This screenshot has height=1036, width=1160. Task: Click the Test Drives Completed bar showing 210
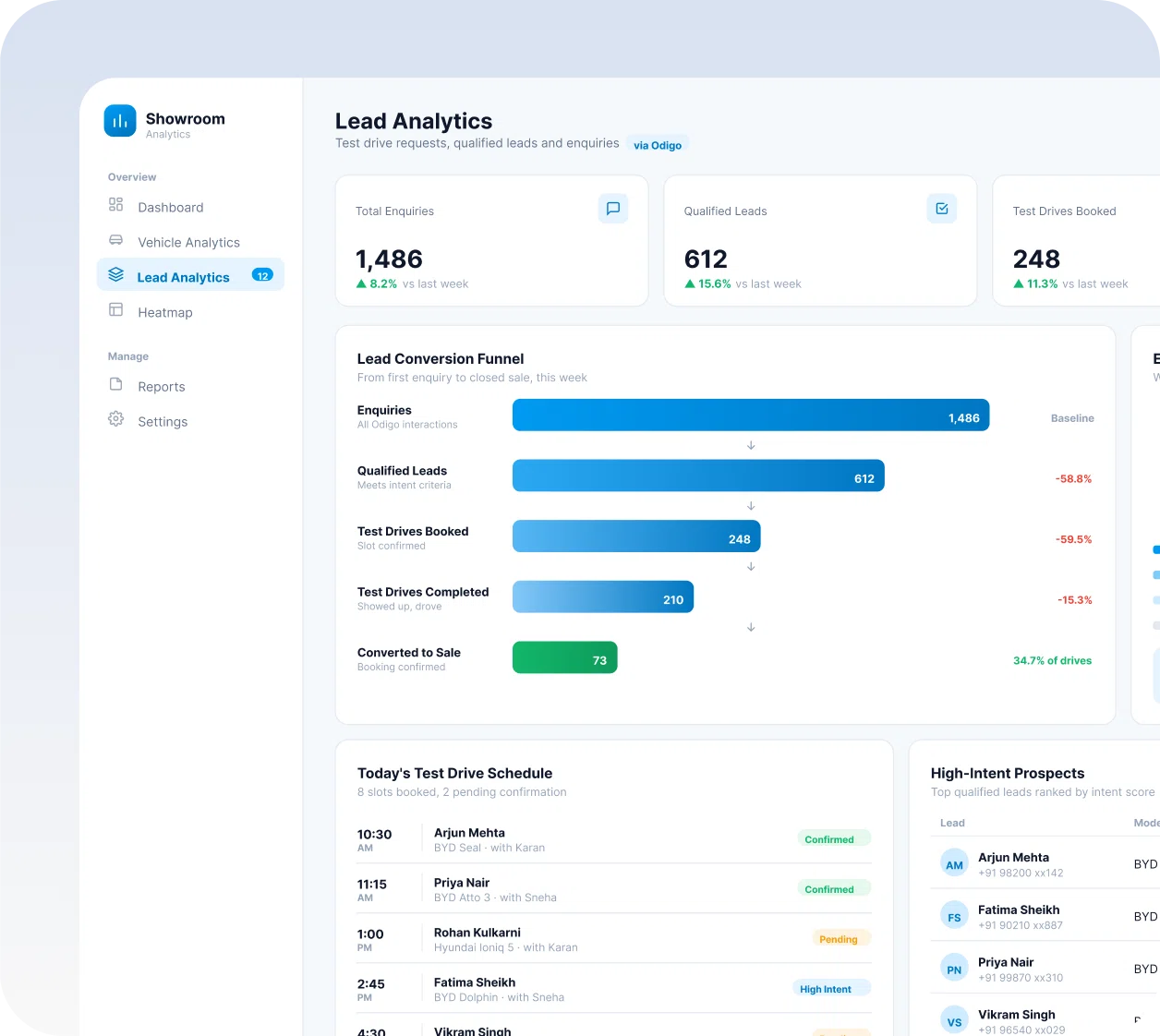(603, 596)
